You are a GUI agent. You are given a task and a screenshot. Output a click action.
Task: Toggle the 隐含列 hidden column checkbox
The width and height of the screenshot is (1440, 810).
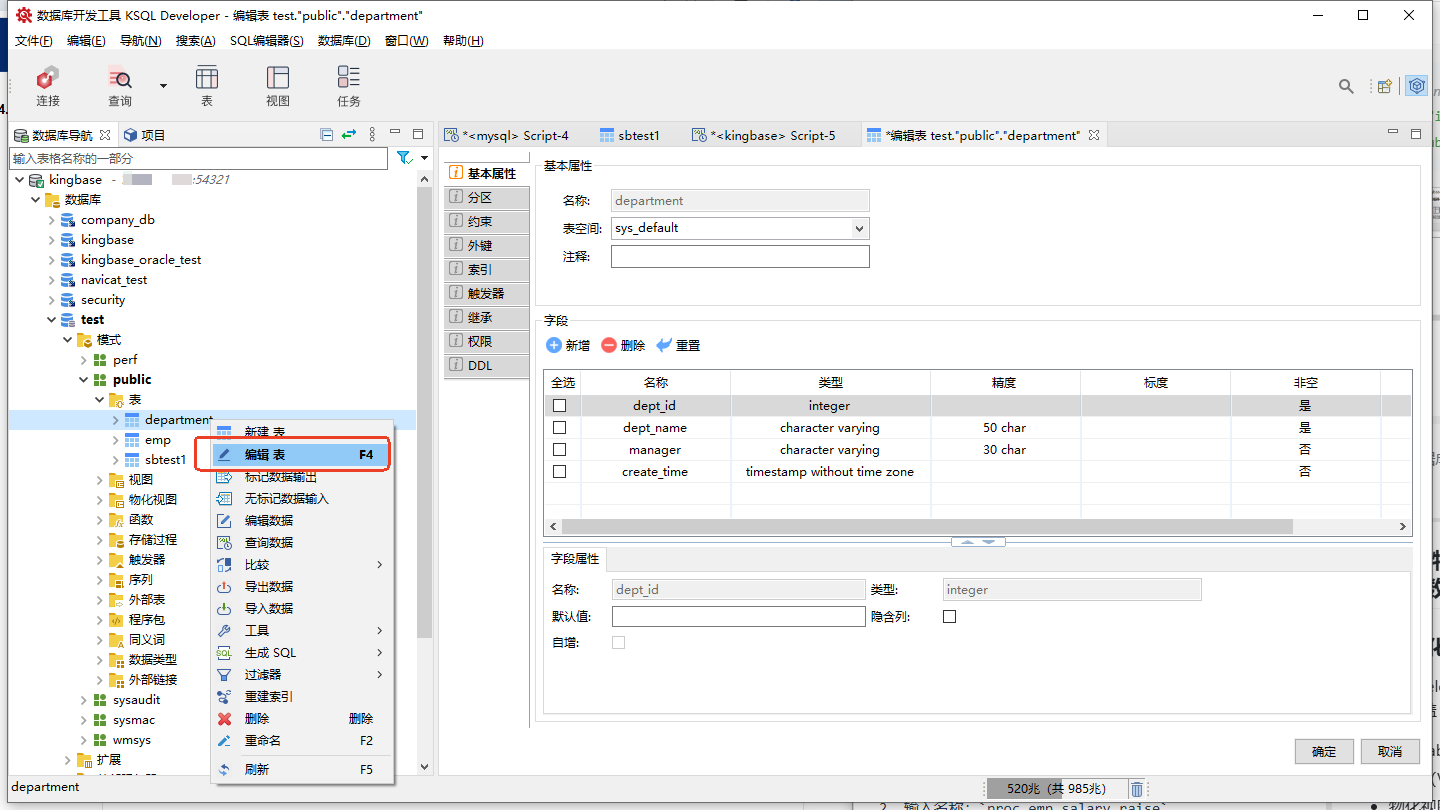950,617
